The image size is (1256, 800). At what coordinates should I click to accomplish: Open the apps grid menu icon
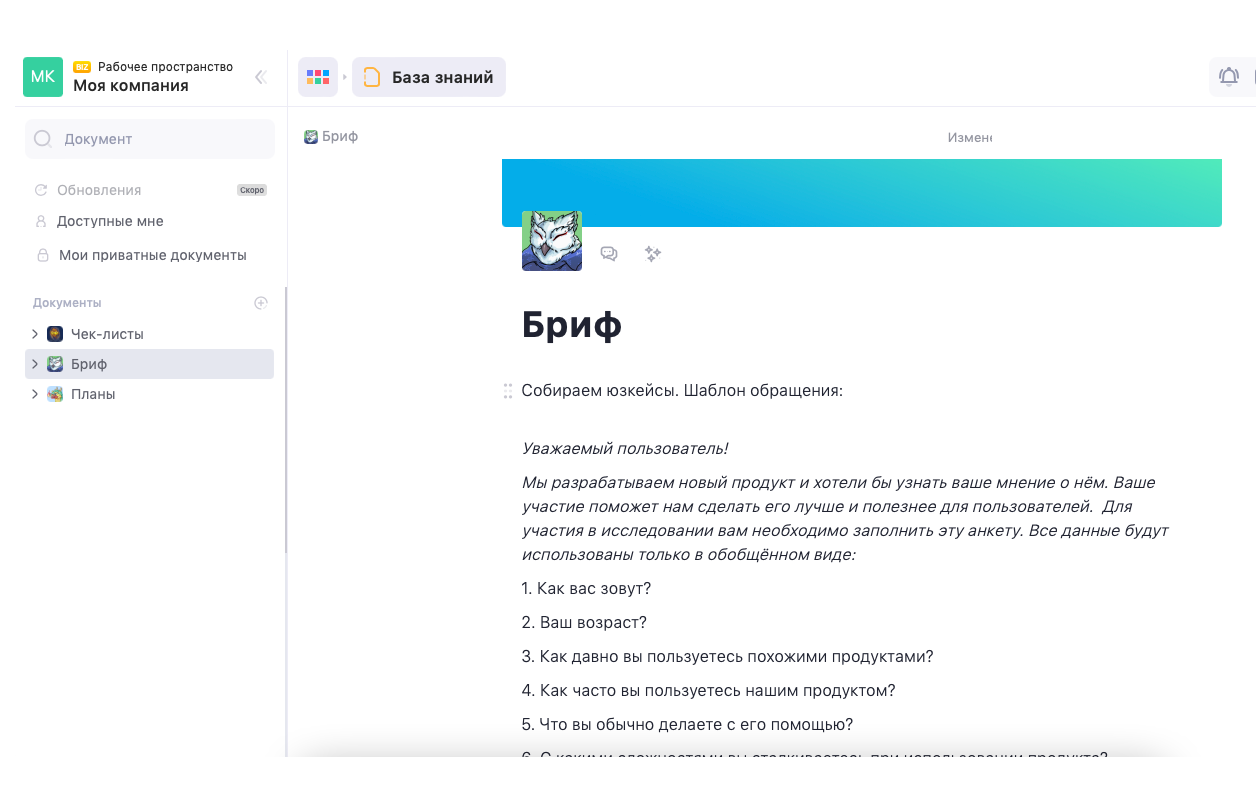coord(318,77)
